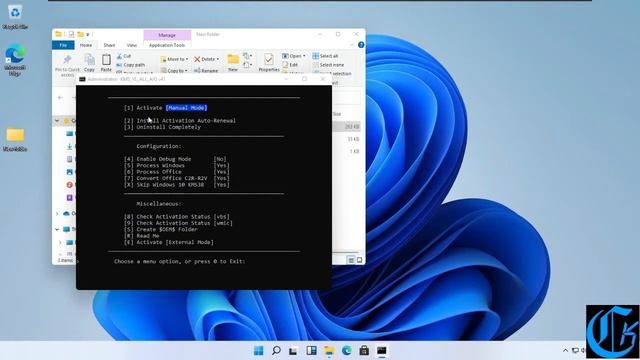The height and width of the screenshot is (360, 640).
Task: Open the Copy to dropdown in the ribbon
Action: 174,71
